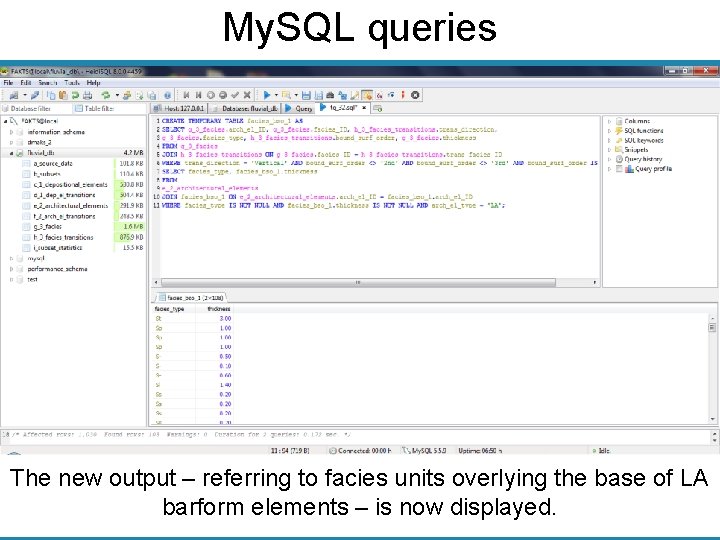Click the delete row circle-minus icon
Viewport: 720px width, 540px height.
tap(223, 95)
